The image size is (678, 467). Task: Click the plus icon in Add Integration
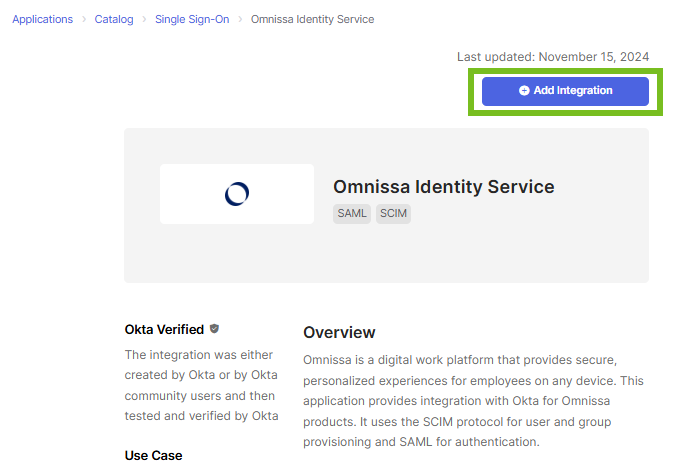point(524,90)
